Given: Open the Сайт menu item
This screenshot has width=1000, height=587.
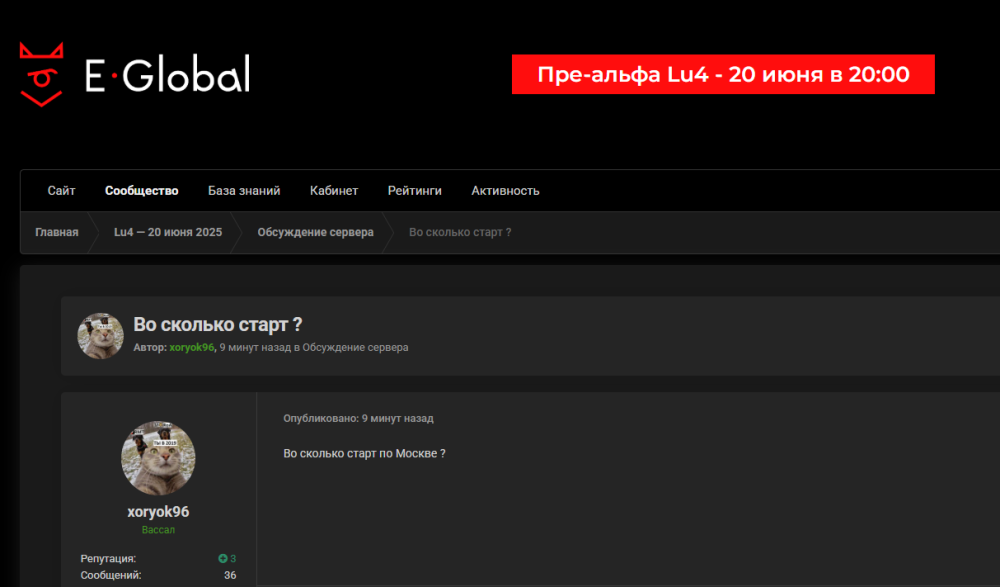Looking at the screenshot, I should pyautogui.click(x=61, y=191).
